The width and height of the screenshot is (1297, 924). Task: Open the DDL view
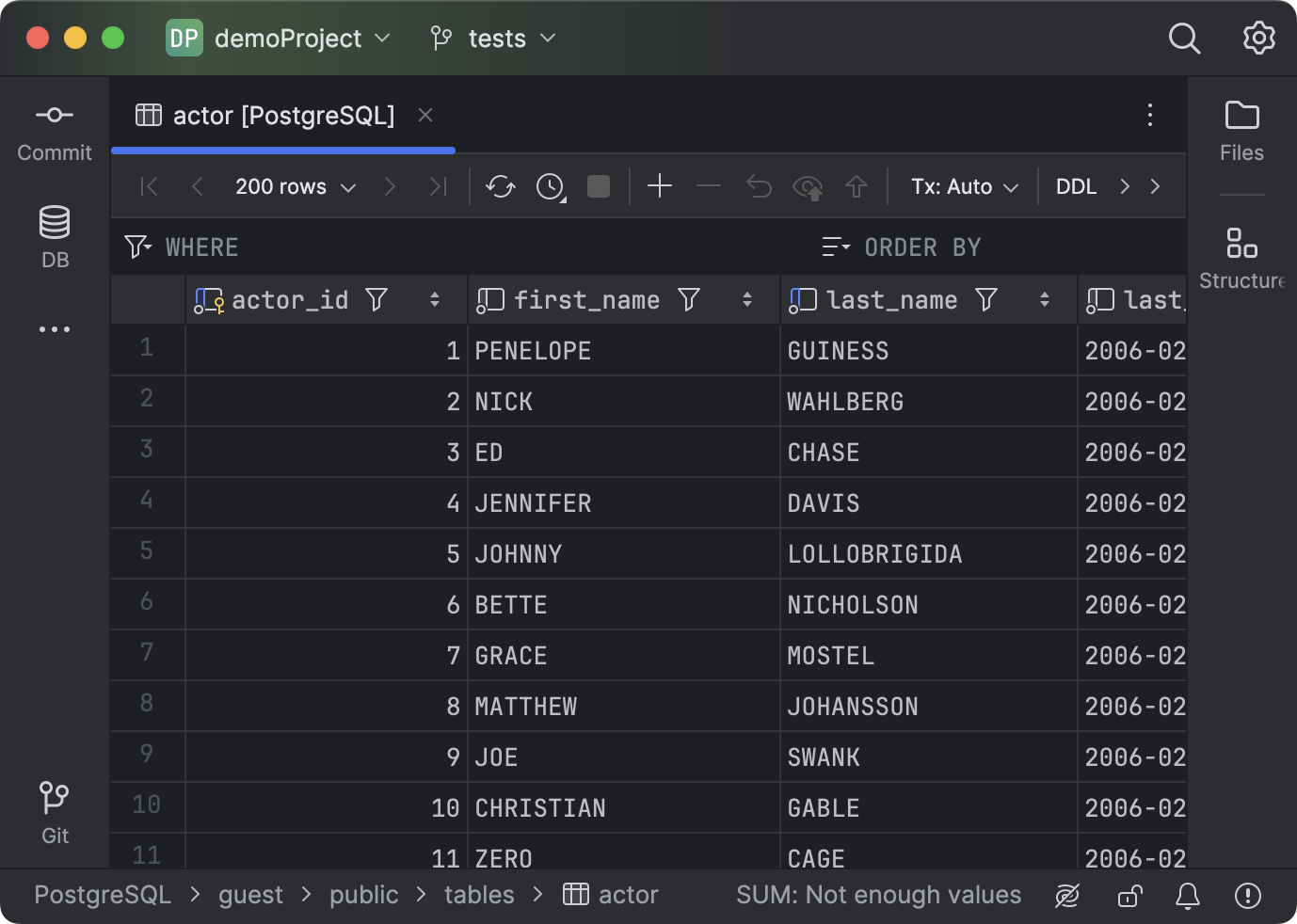coord(1076,186)
